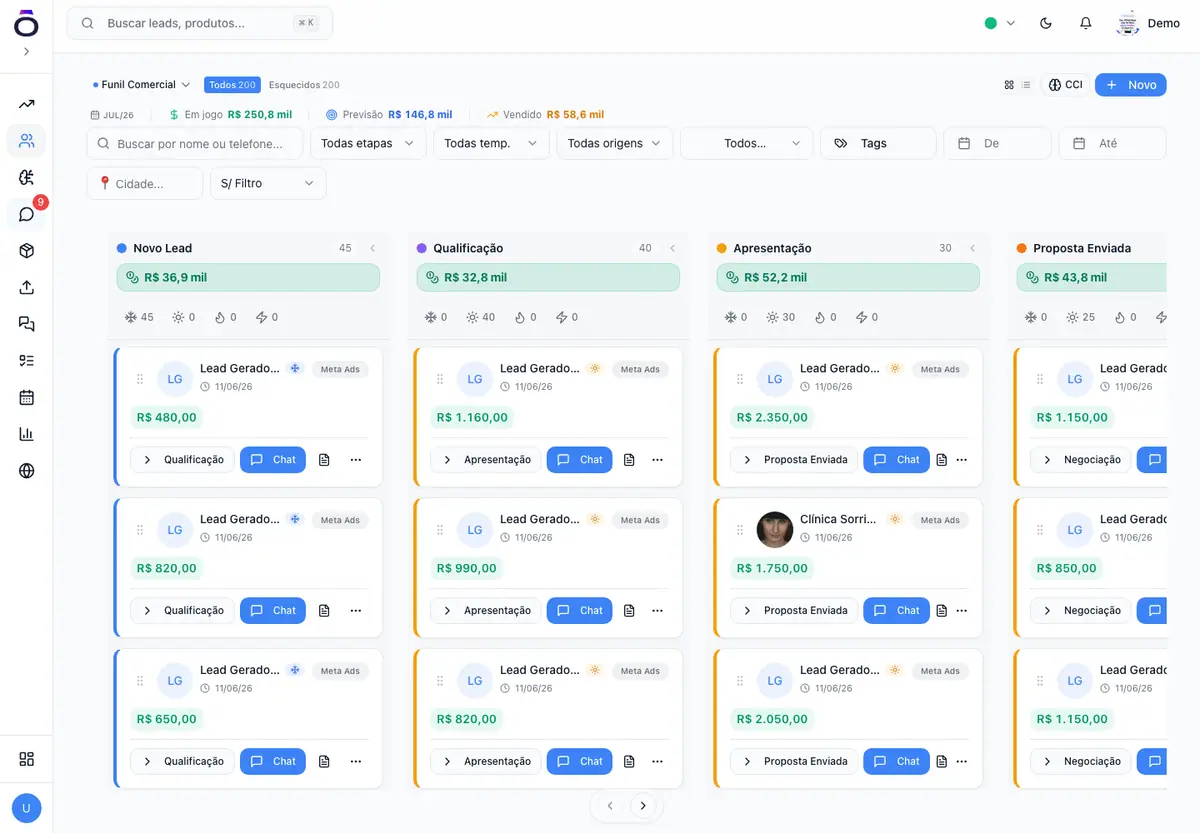Open the calendar icon in sidebar
Screen dimensions: 1200x833
point(26,397)
